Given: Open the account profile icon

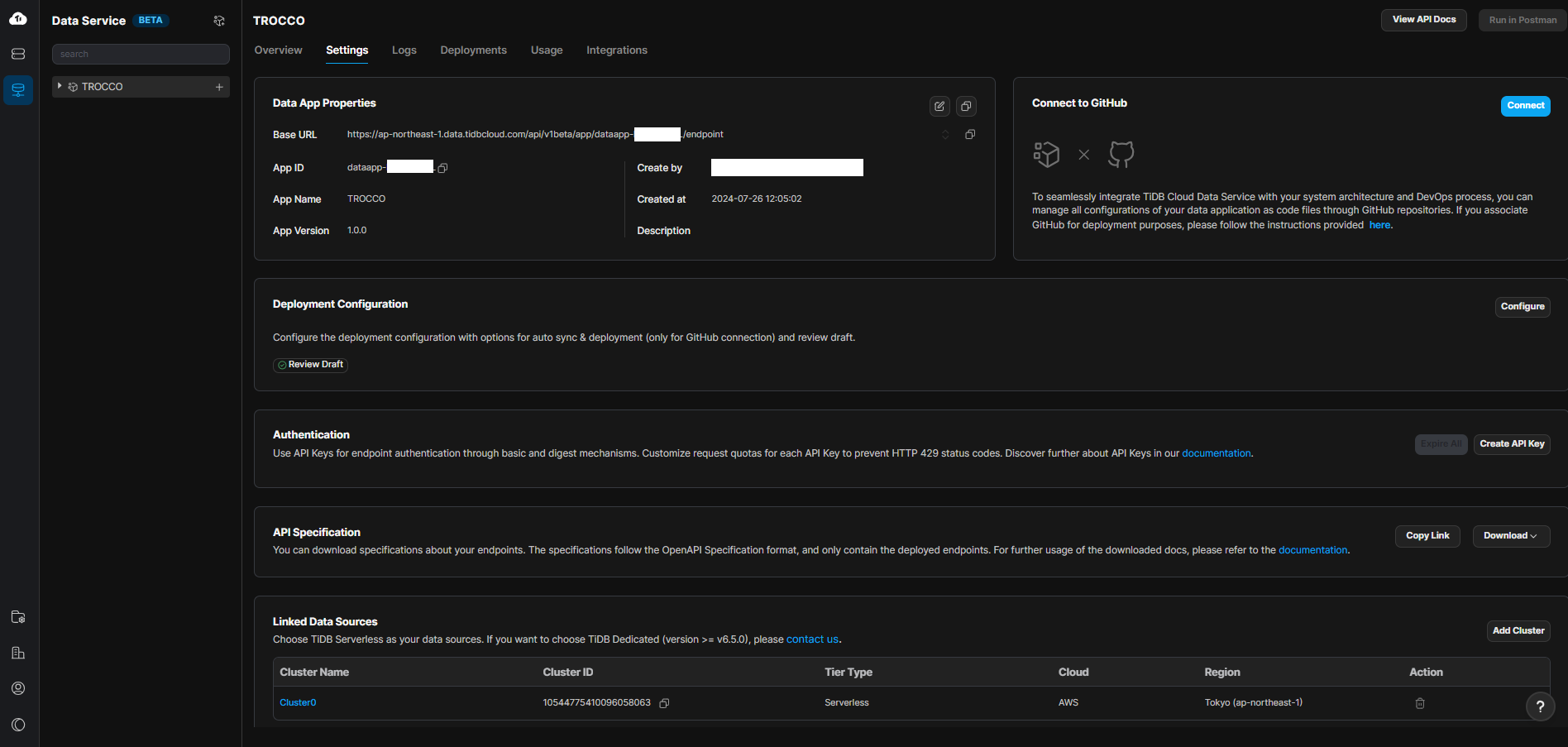Looking at the screenshot, I should coord(18,688).
